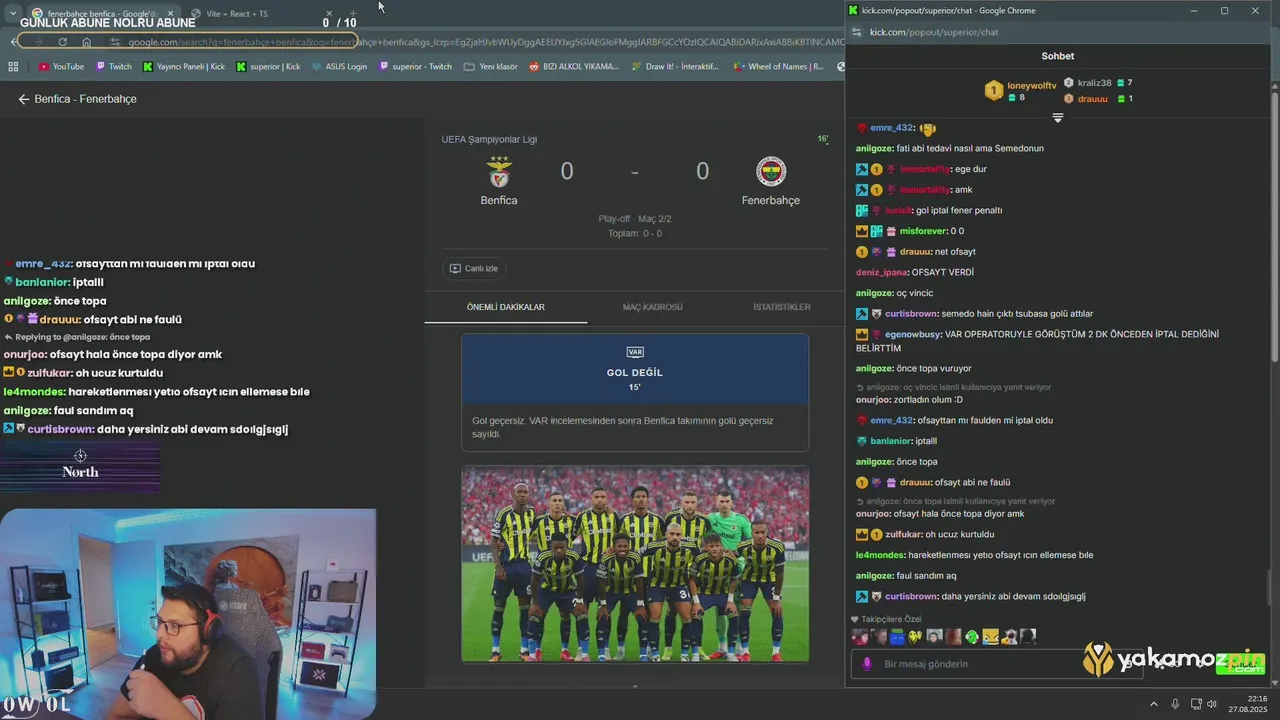1280x720 pixels.
Task: Click the Takipçilere Özel heart label
Action: [x=886, y=619]
